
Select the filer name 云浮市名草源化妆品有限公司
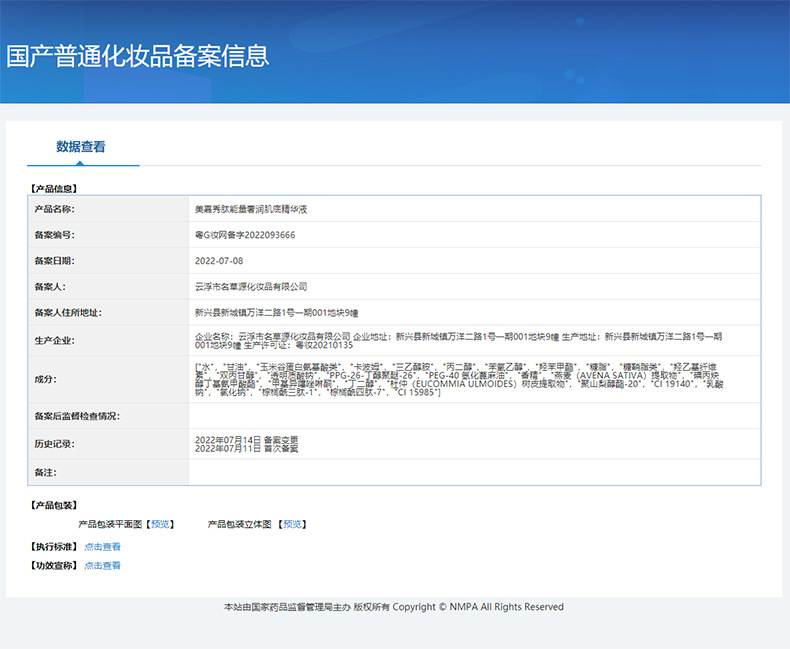pos(251,287)
